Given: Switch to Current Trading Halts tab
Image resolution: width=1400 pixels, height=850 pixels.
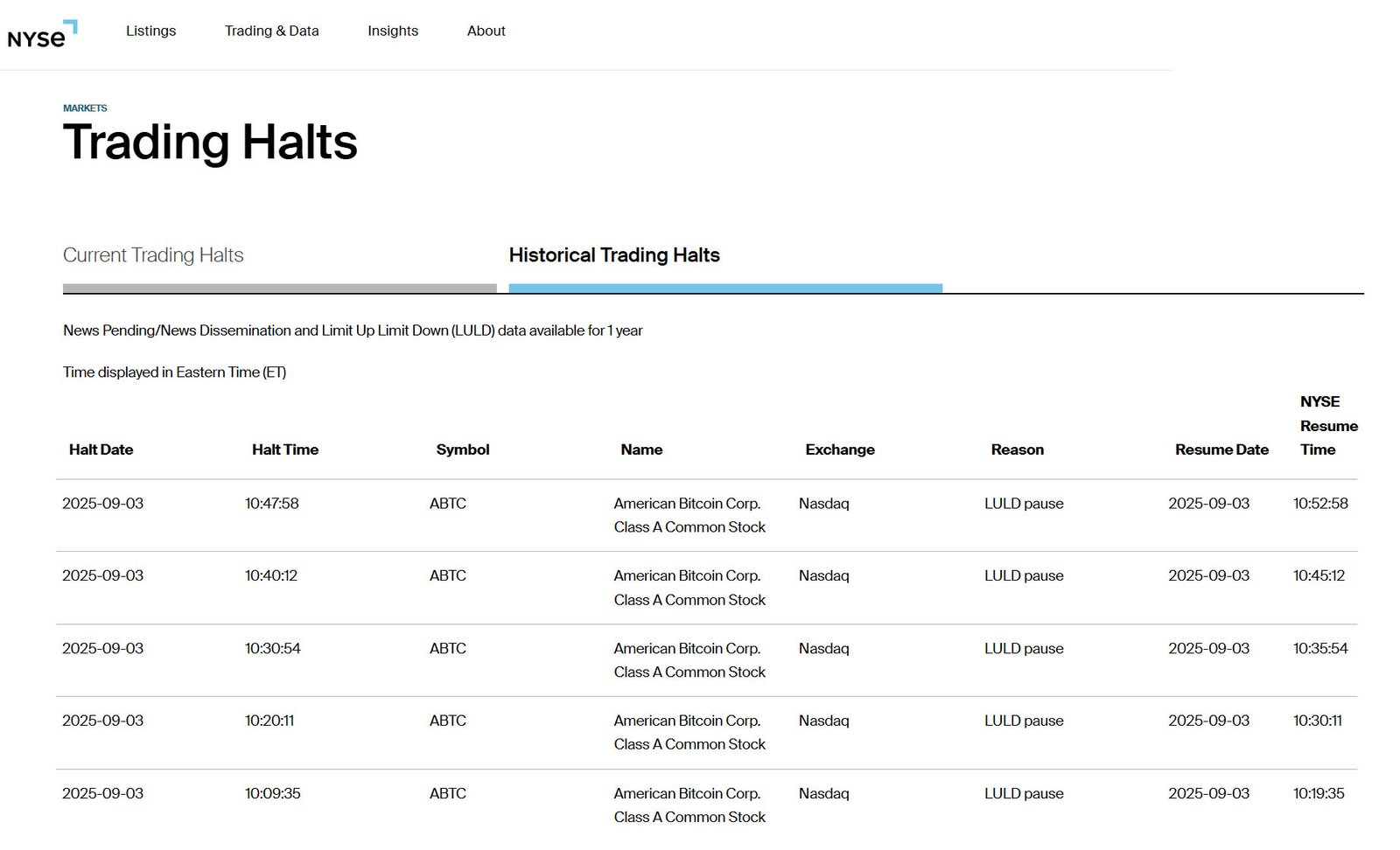Looking at the screenshot, I should click(153, 255).
